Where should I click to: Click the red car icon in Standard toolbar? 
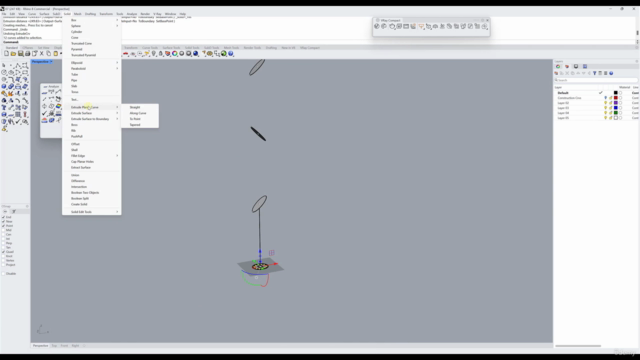[126, 53]
